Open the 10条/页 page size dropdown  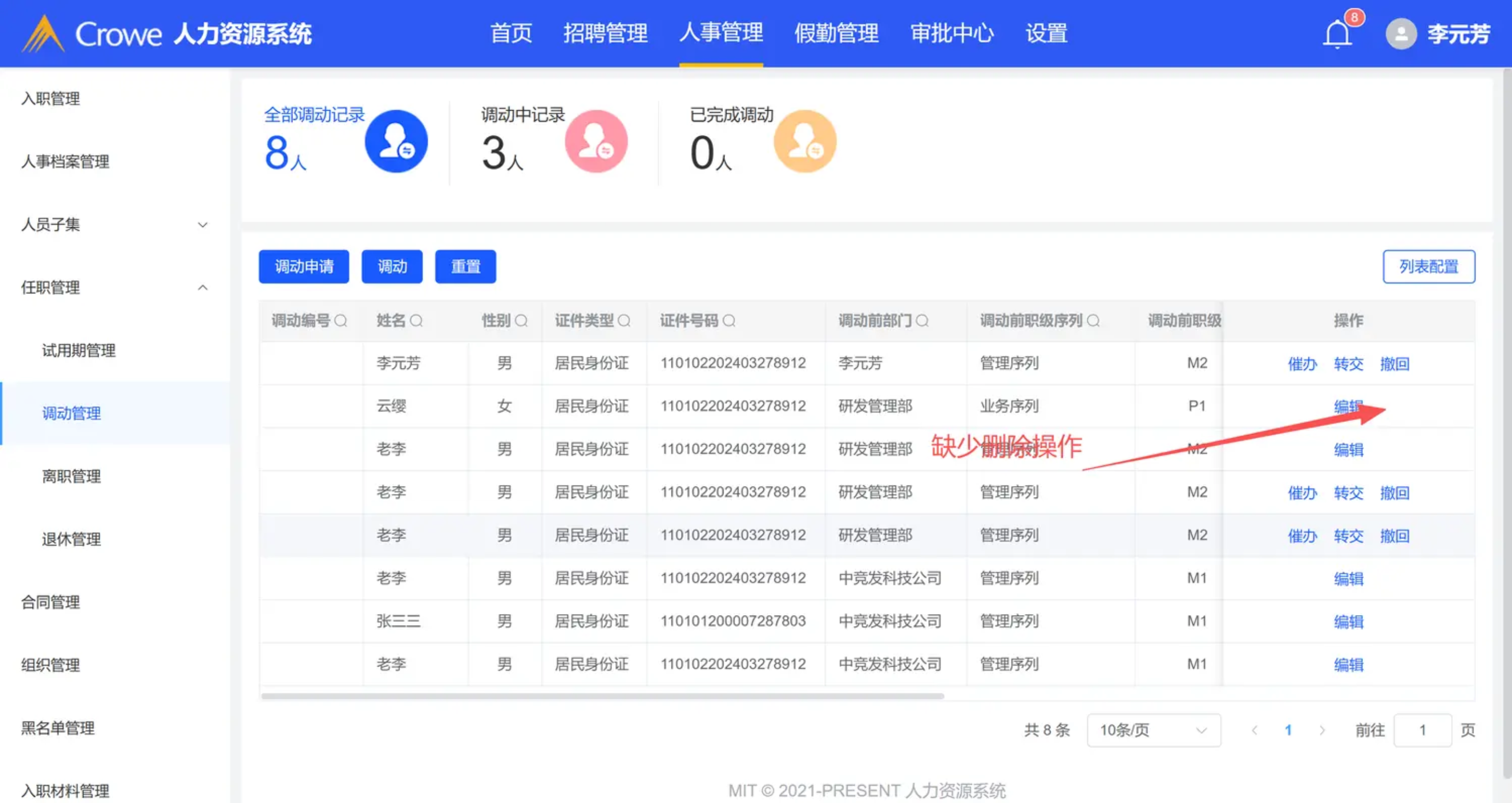coord(1153,730)
